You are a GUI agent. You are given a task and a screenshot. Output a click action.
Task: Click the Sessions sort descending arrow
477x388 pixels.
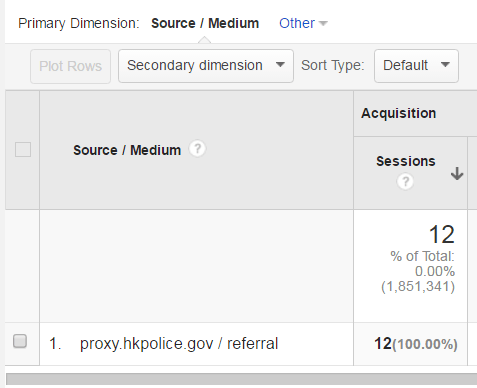click(457, 174)
